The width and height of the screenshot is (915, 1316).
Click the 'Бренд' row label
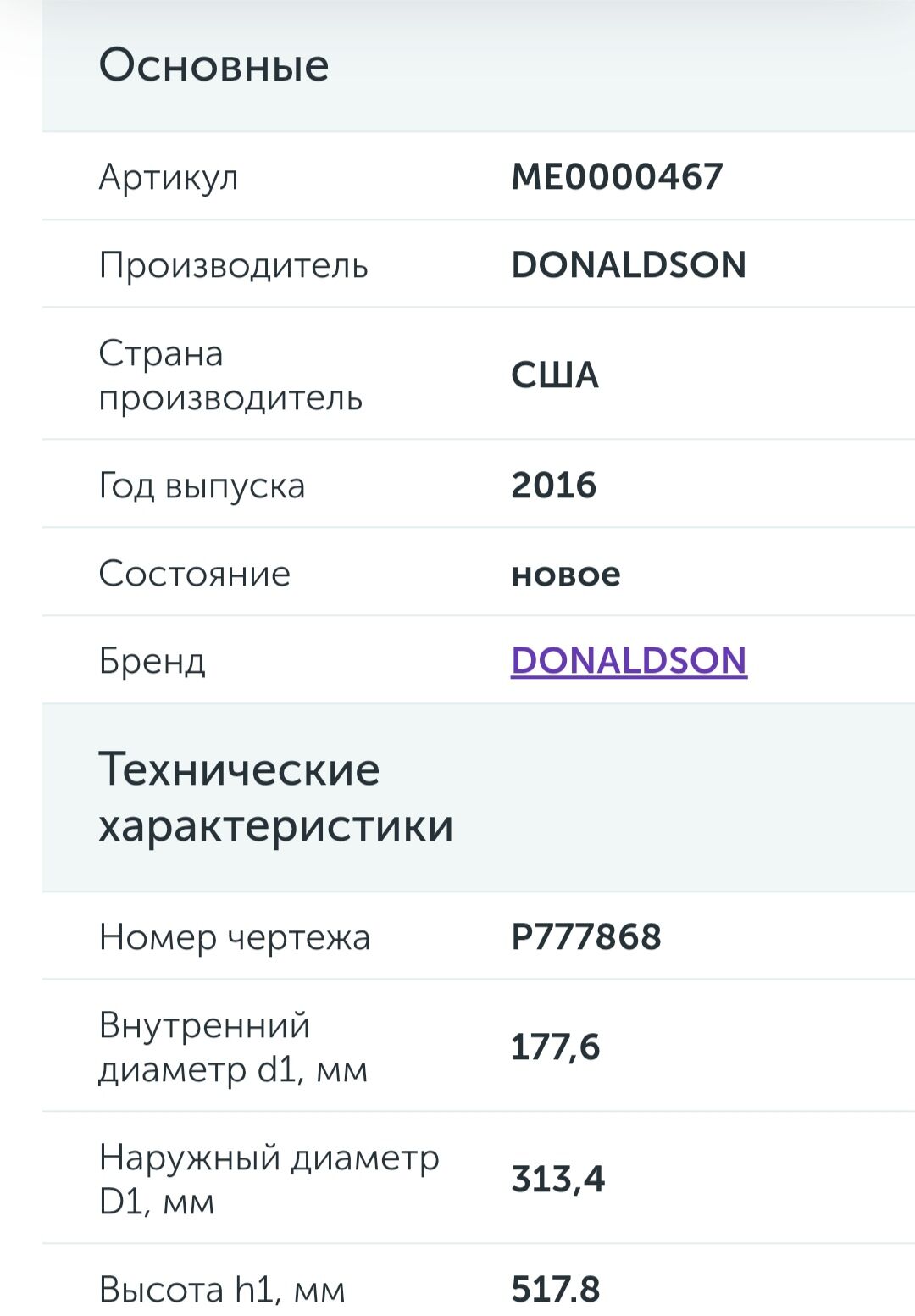tap(152, 660)
